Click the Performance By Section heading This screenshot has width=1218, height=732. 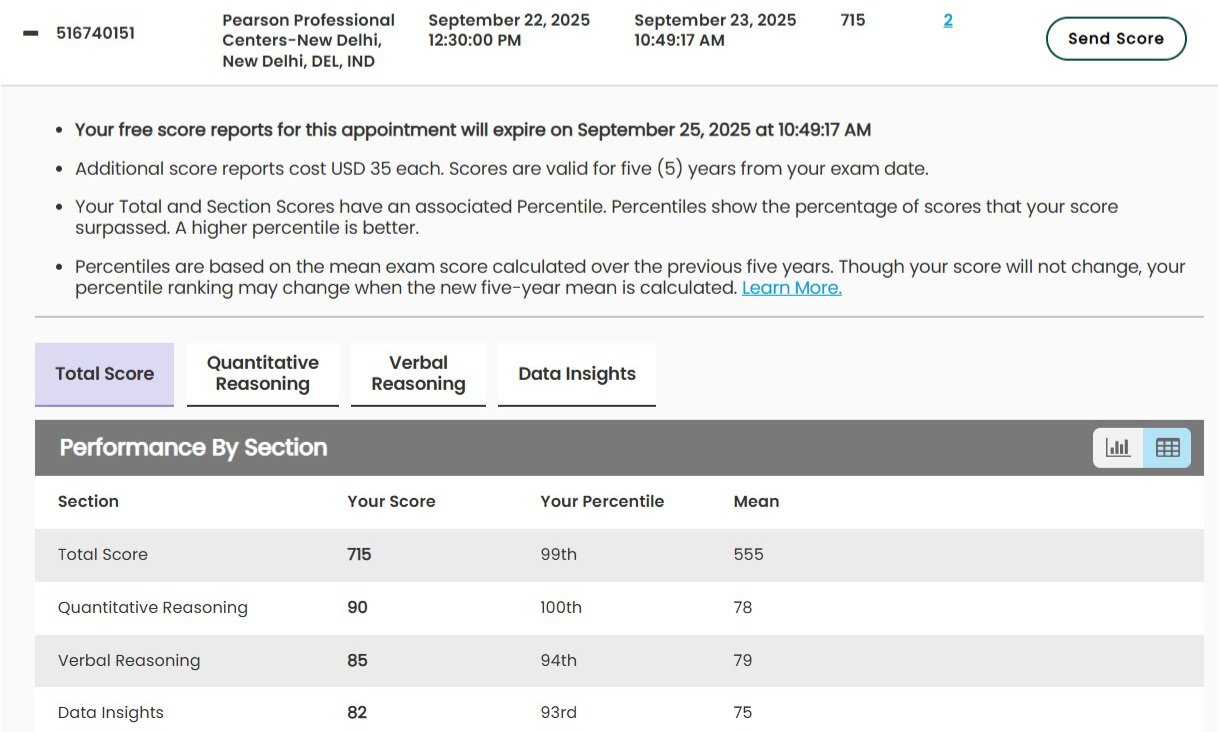193,448
